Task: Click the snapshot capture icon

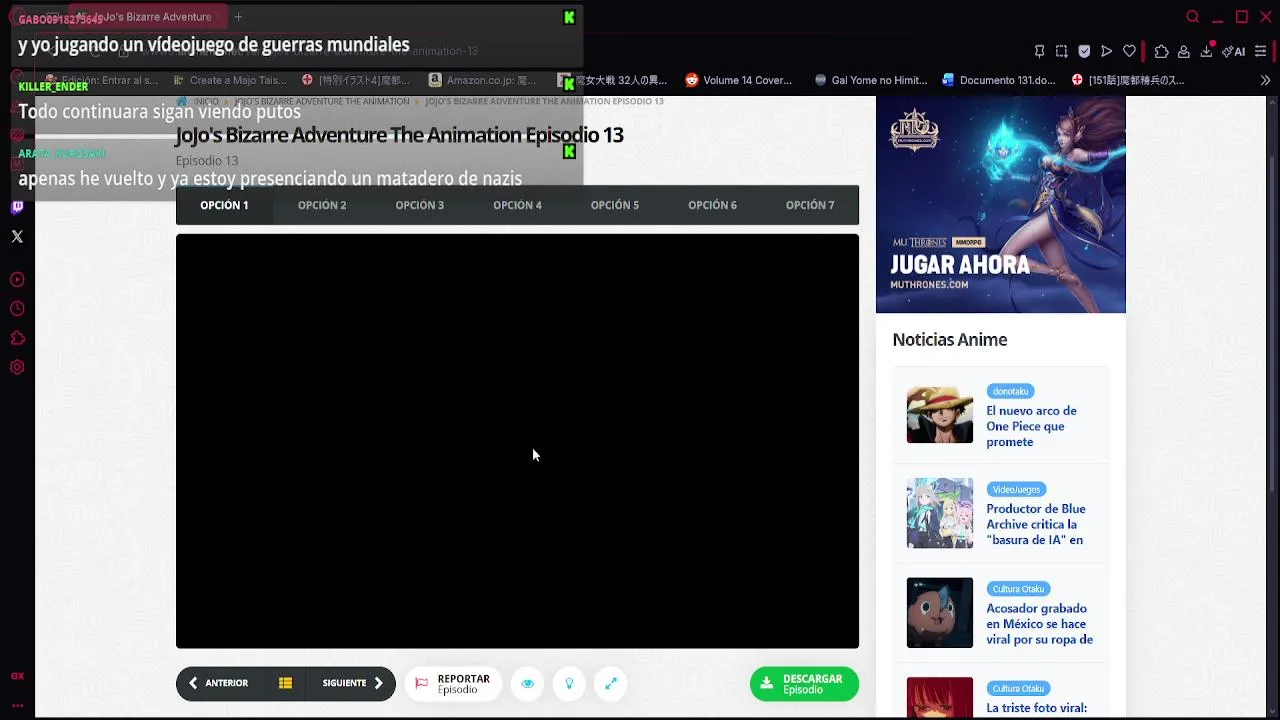Action: [x=1061, y=51]
